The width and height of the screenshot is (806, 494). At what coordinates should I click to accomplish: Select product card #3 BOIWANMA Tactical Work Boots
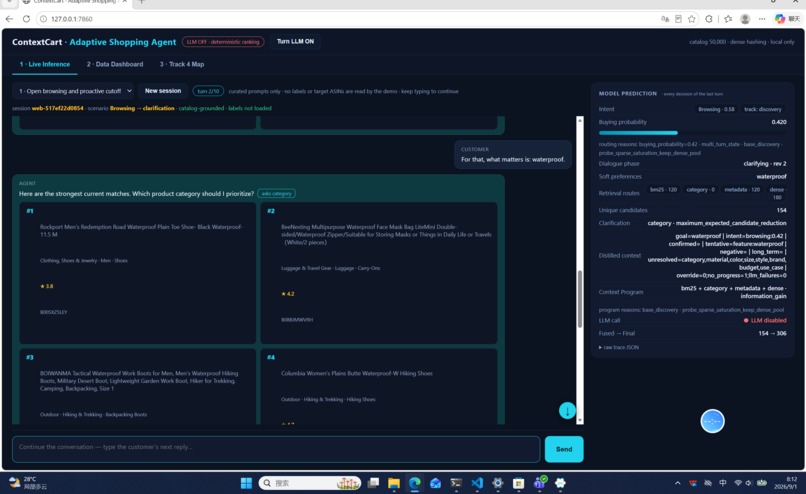pyautogui.click(x=137, y=387)
